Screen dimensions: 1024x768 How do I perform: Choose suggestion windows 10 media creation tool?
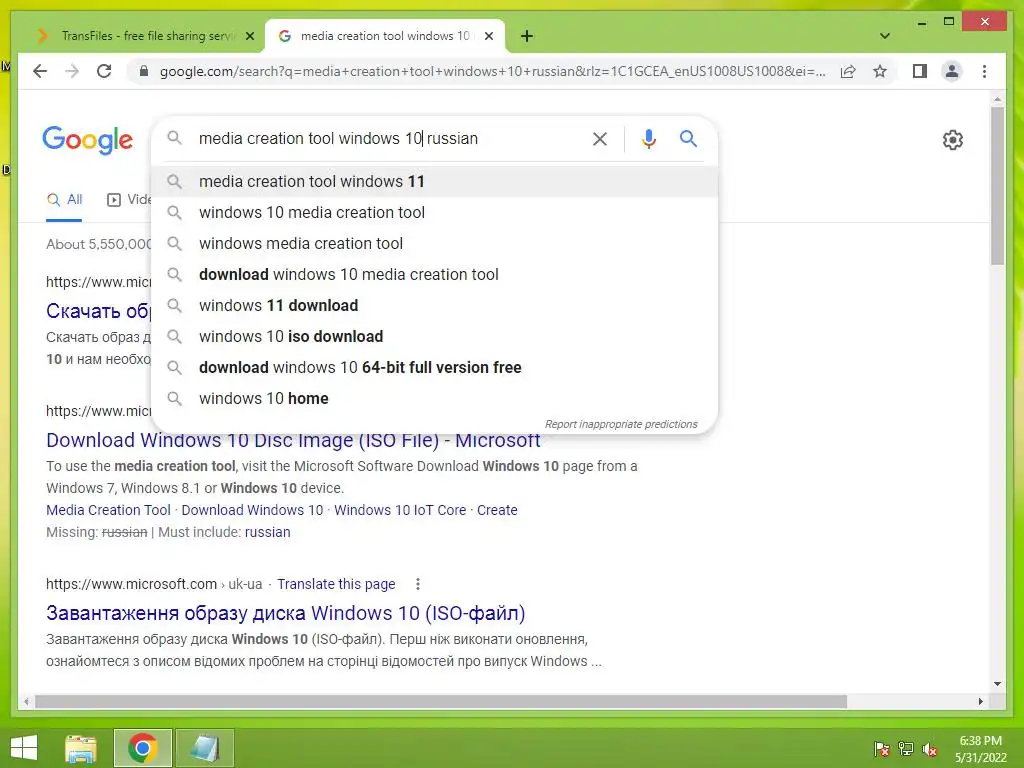coord(434,212)
